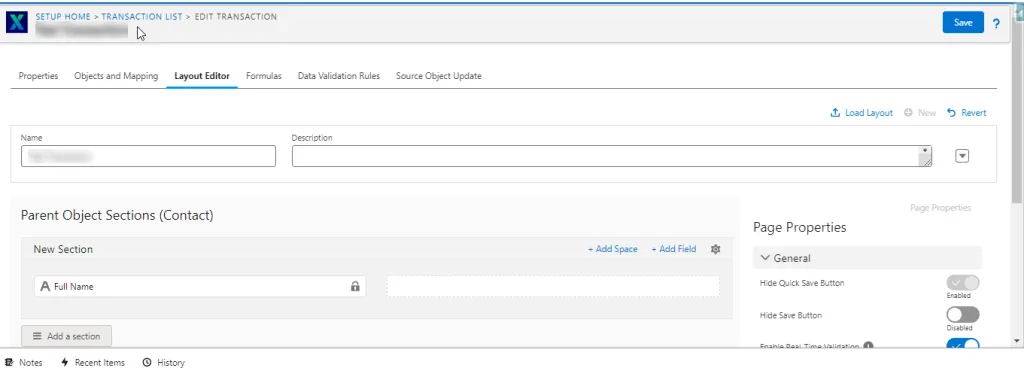
Task: Click the Recent Items lightning icon
Action: coord(65,362)
